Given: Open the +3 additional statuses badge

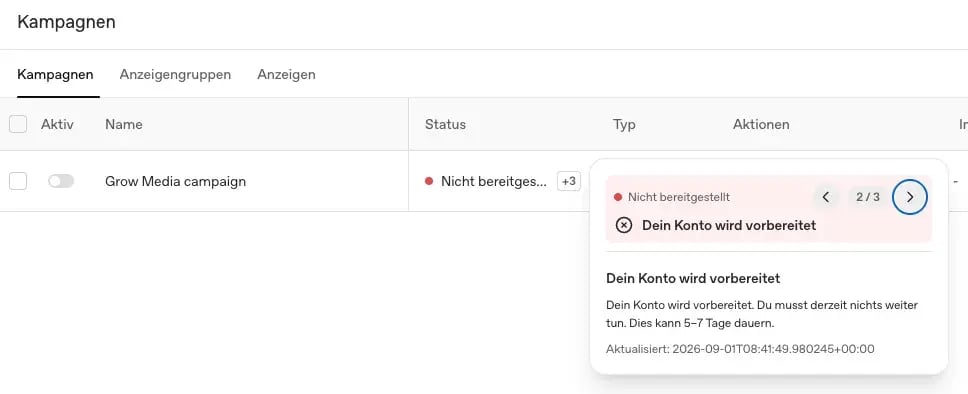Looking at the screenshot, I should click(569, 181).
